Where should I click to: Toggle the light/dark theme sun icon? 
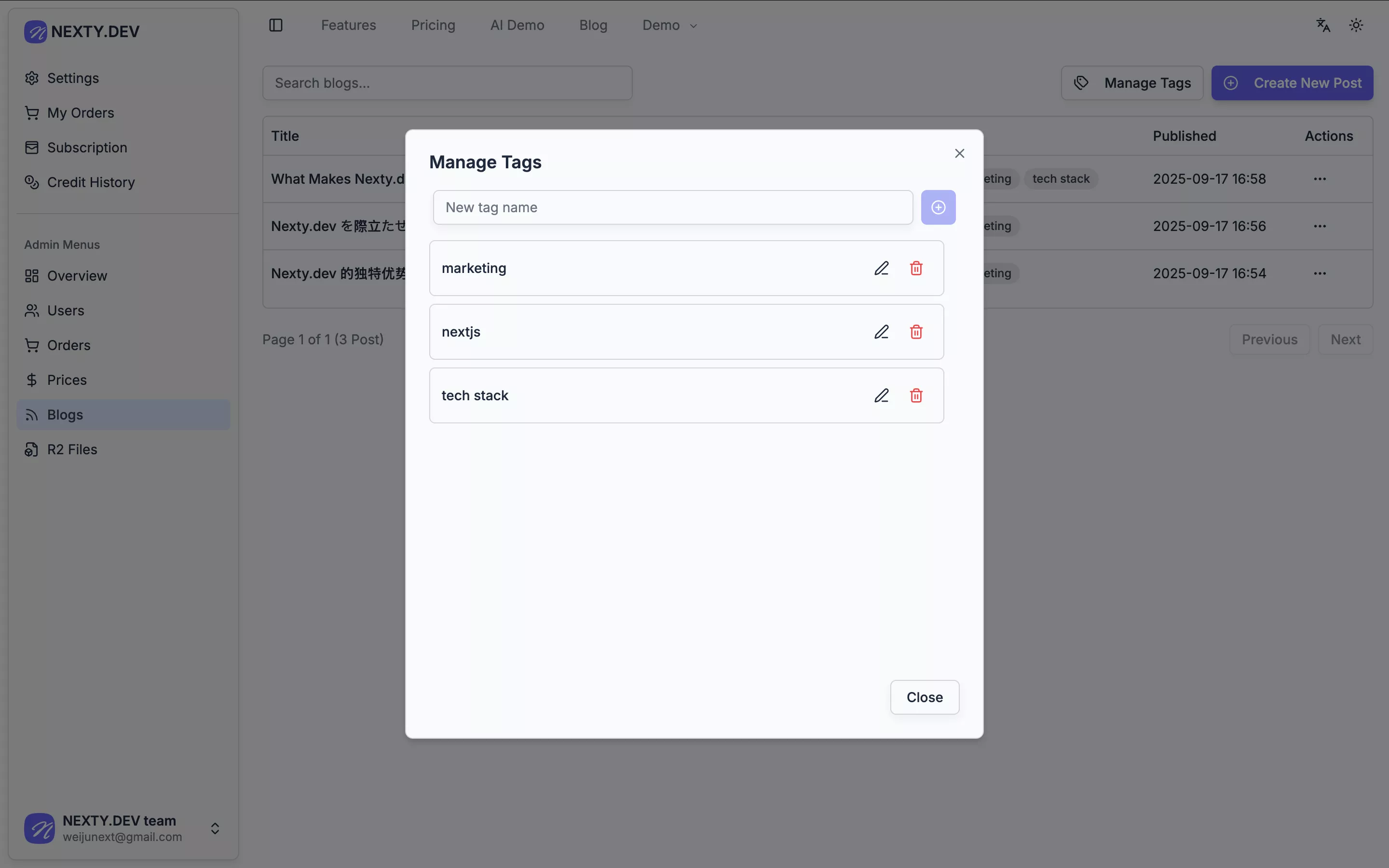point(1356,25)
